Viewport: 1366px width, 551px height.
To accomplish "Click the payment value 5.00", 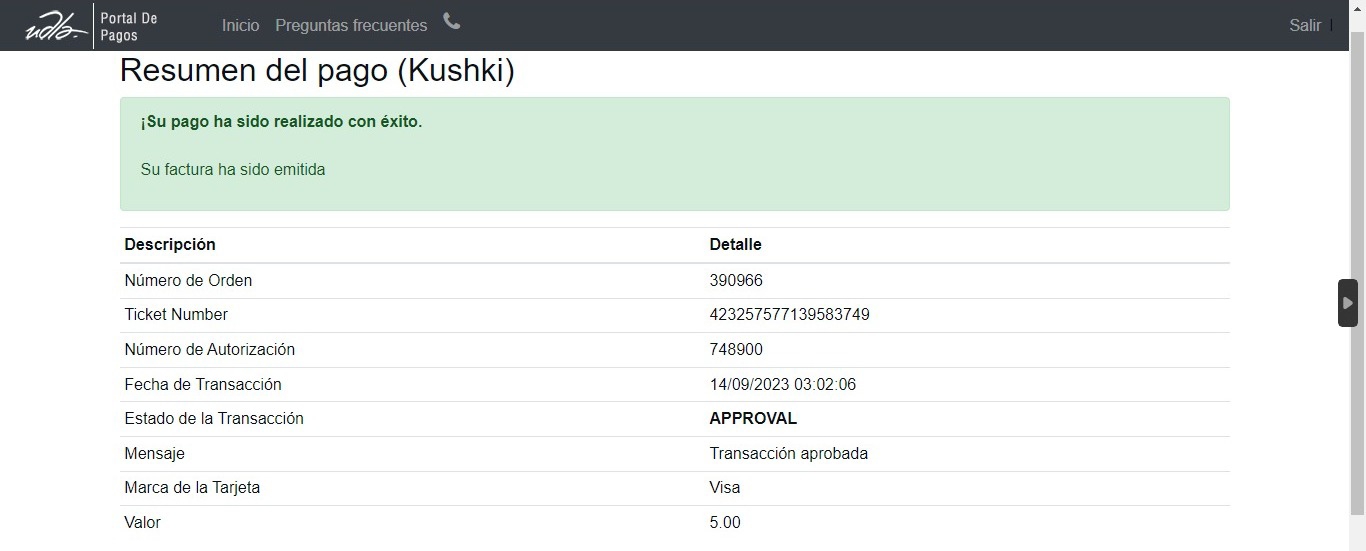I will click(x=725, y=523).
